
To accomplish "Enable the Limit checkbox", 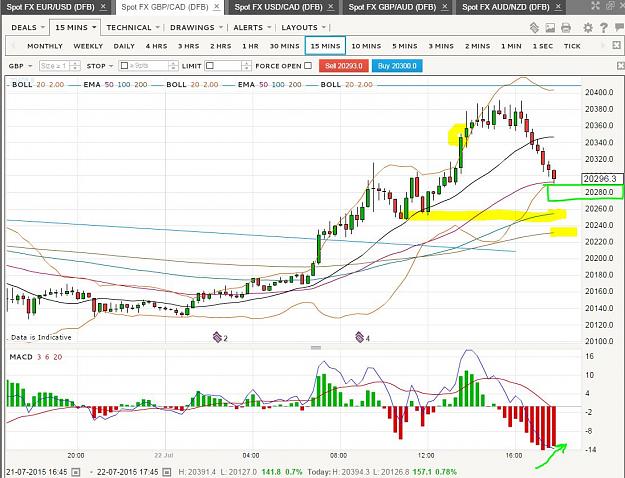I will click(x=210, y=65).
